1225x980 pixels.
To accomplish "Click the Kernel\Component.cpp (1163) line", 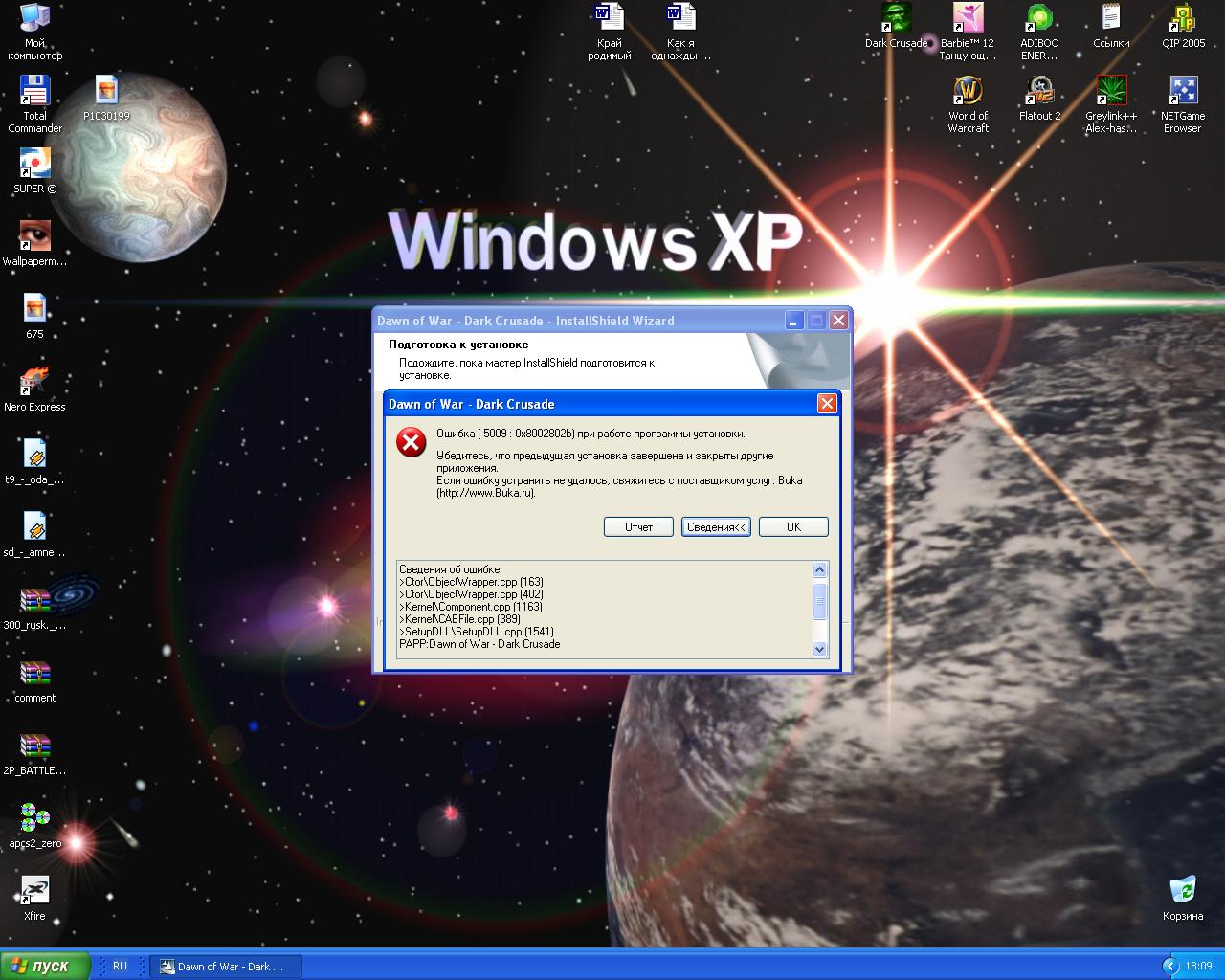I will pyautogui.click(x=470, y=607).
